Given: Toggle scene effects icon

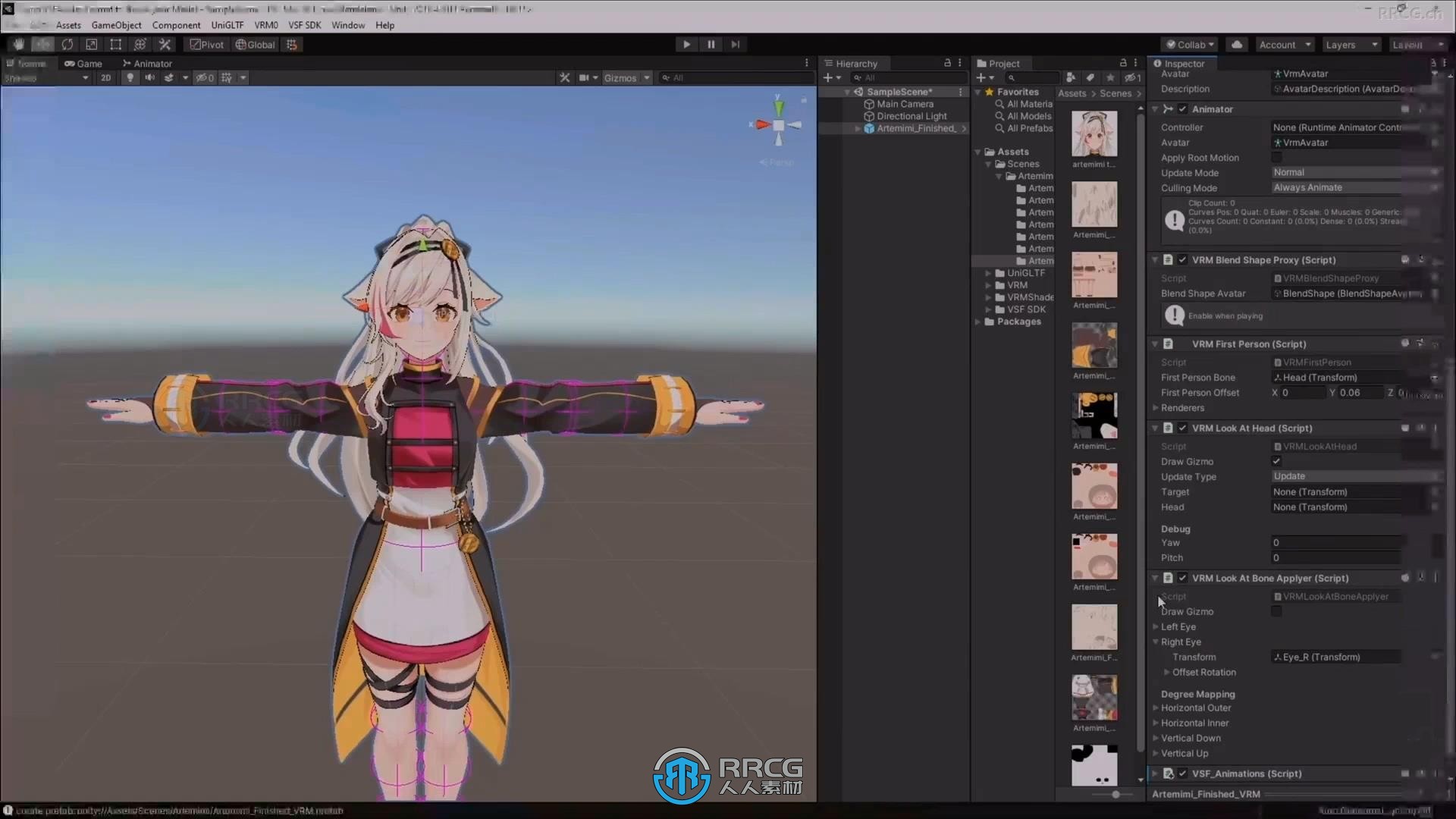Looking at the screenshot, I should tap(169, 77).
